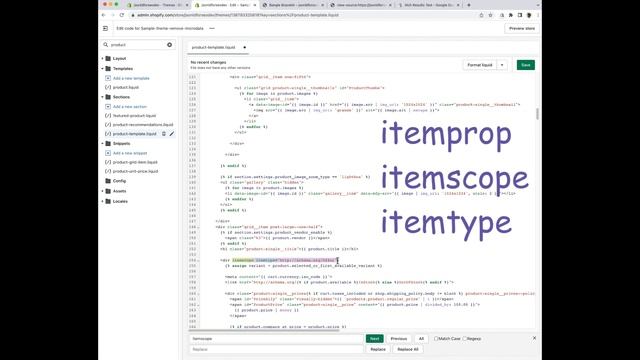Click the search magnifier icon in sidebar
This screenshot has height=360, width=640.
point(106,45)
